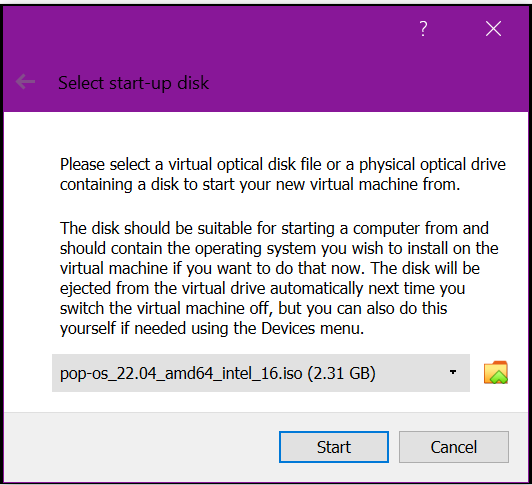This screenshot has height=485, width=532.
Task: Go back using the left arrow icon
Action: pos(25,82)
